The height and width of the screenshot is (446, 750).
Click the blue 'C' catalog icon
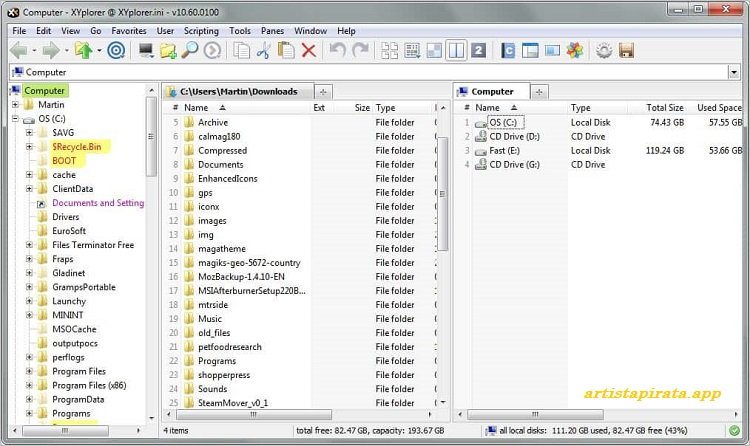tap(508, 50)
